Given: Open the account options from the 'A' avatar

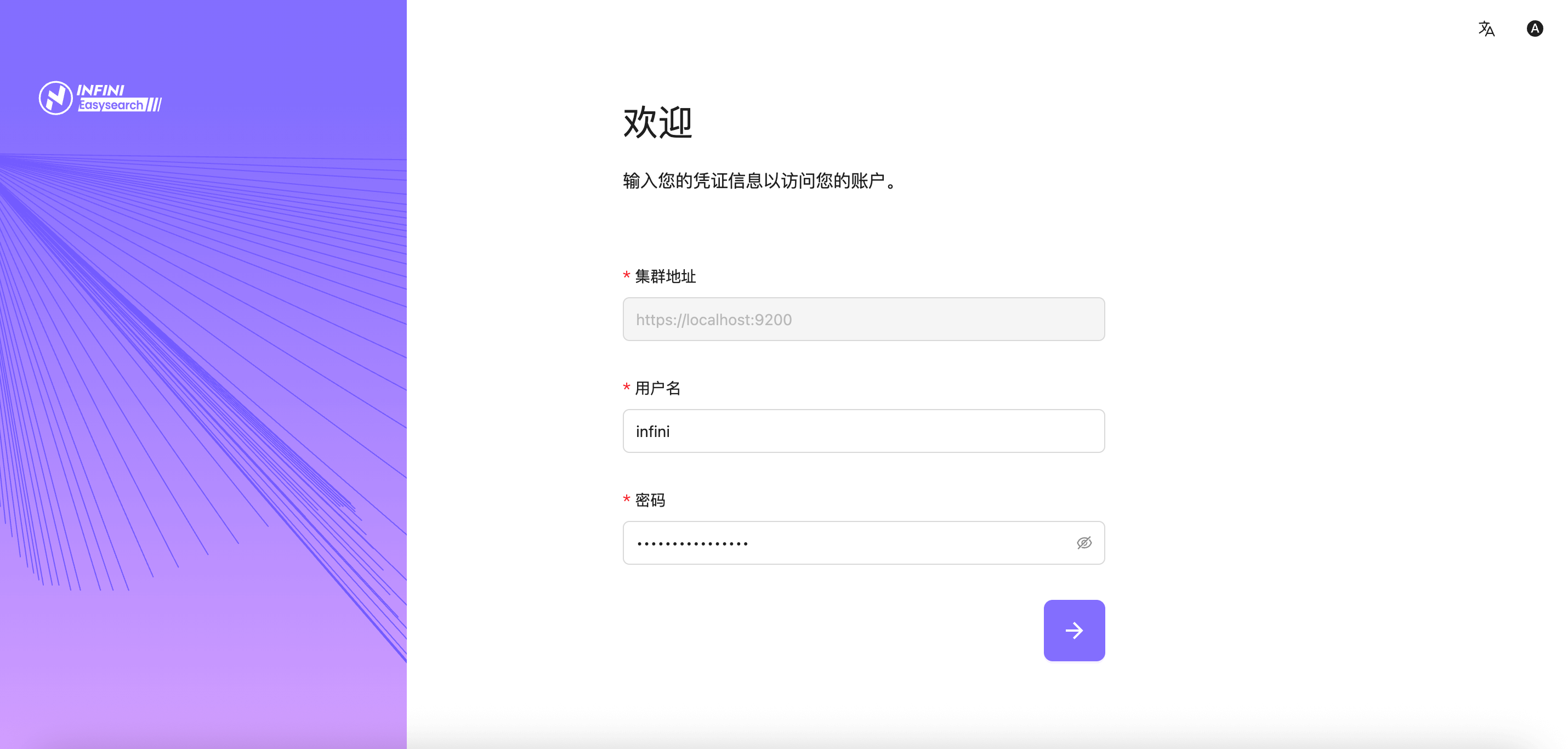Looking at the screenshot, I should coord(1535,29).
